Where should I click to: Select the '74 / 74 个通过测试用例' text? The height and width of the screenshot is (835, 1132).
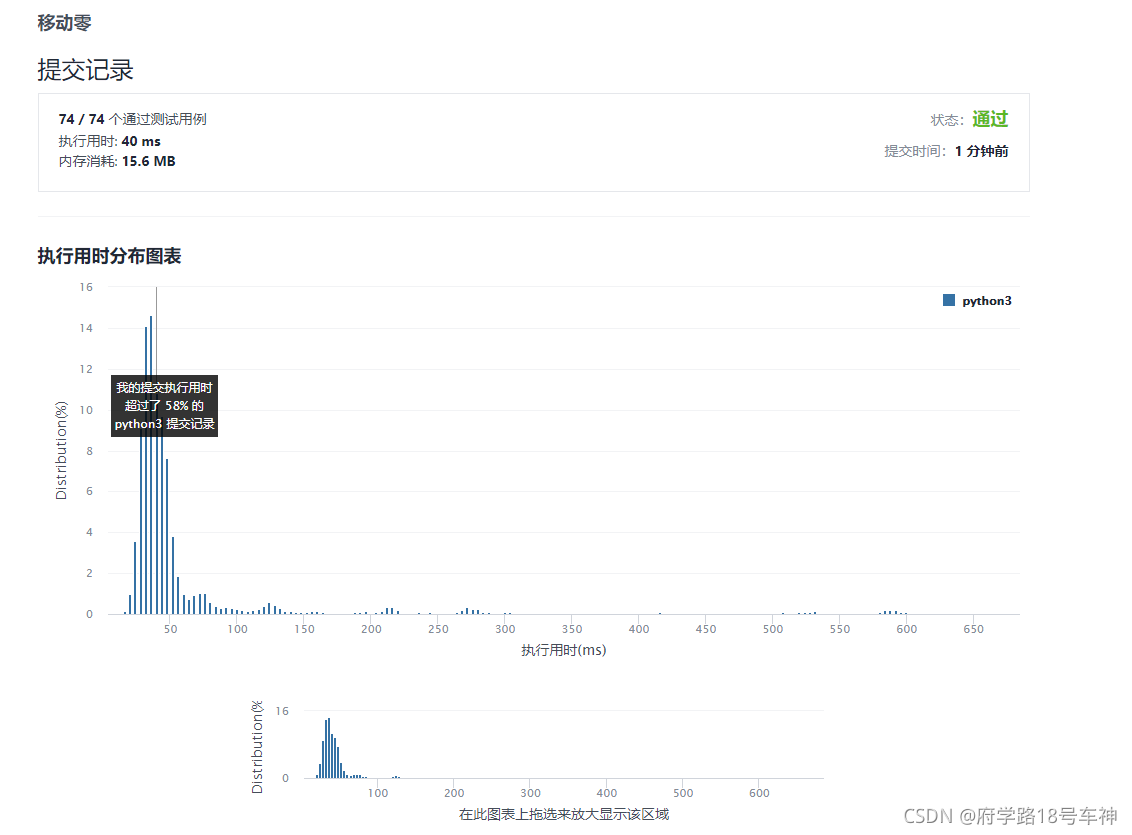pos(133,119)
